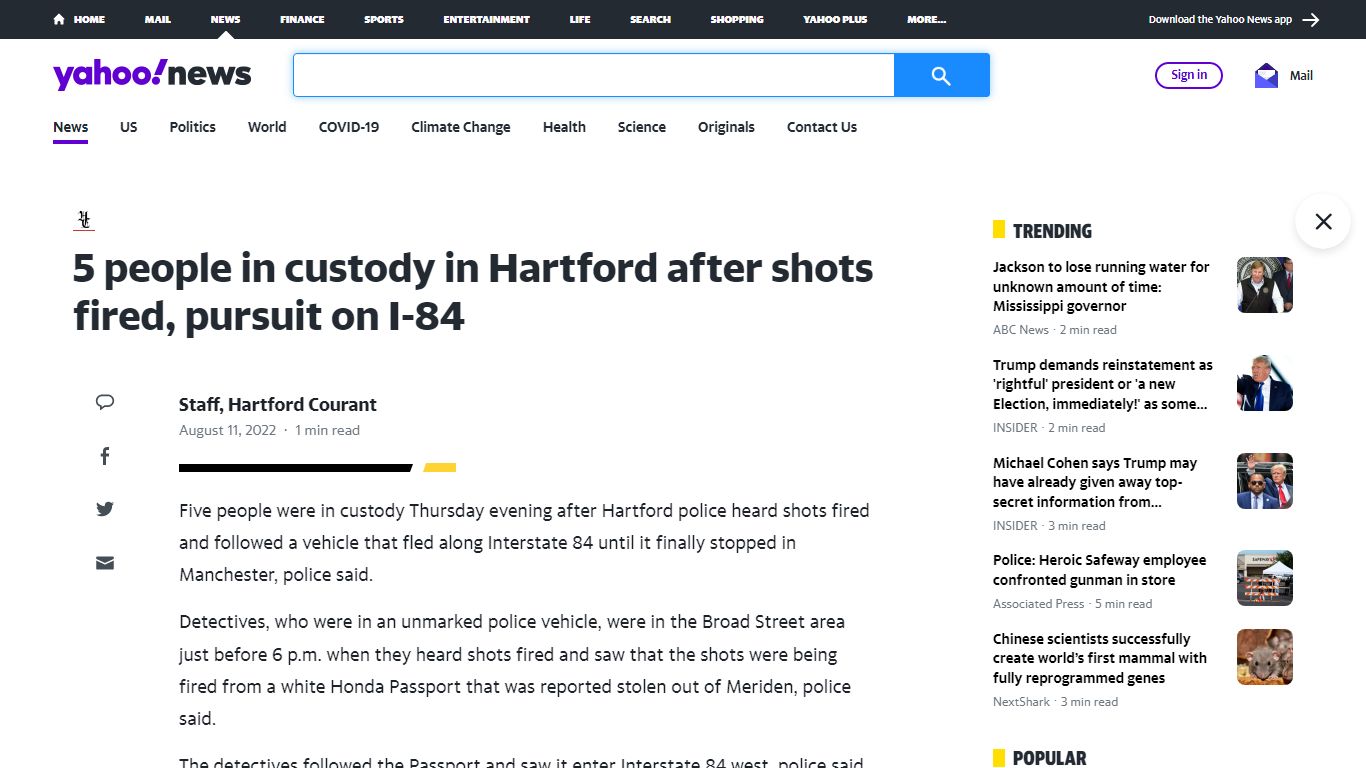This screenshot has height=768, width=1366.
Task: Open Michael Cohen trending story
Action: (1095, 482)
